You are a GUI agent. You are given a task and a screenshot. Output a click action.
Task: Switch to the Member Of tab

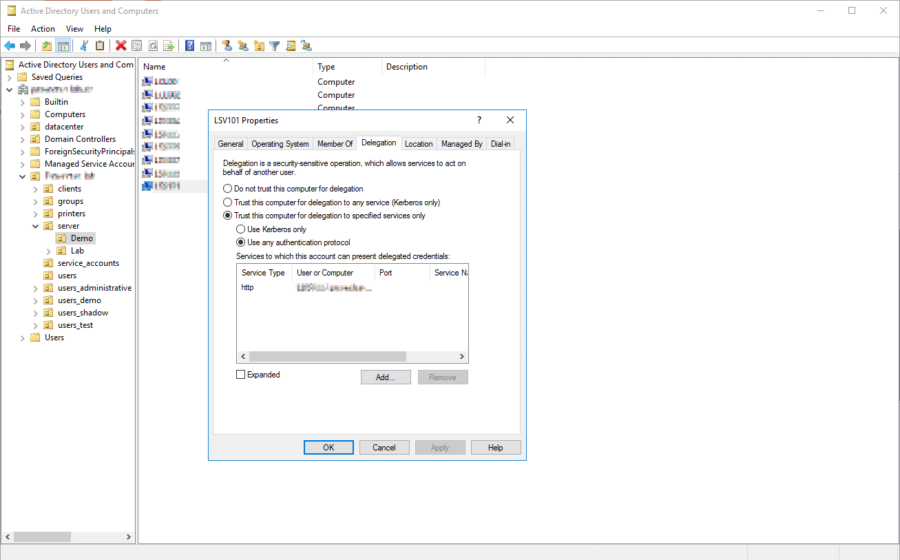click(x=335, y=144)
